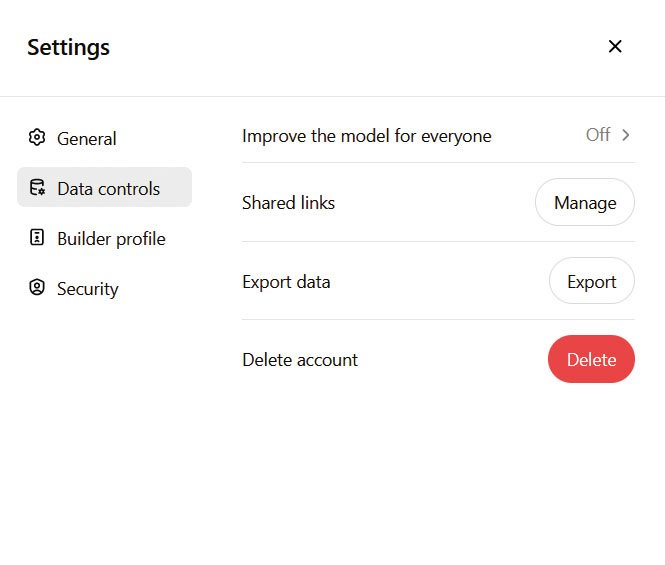Select the Data controls tab label

[109, 189]
